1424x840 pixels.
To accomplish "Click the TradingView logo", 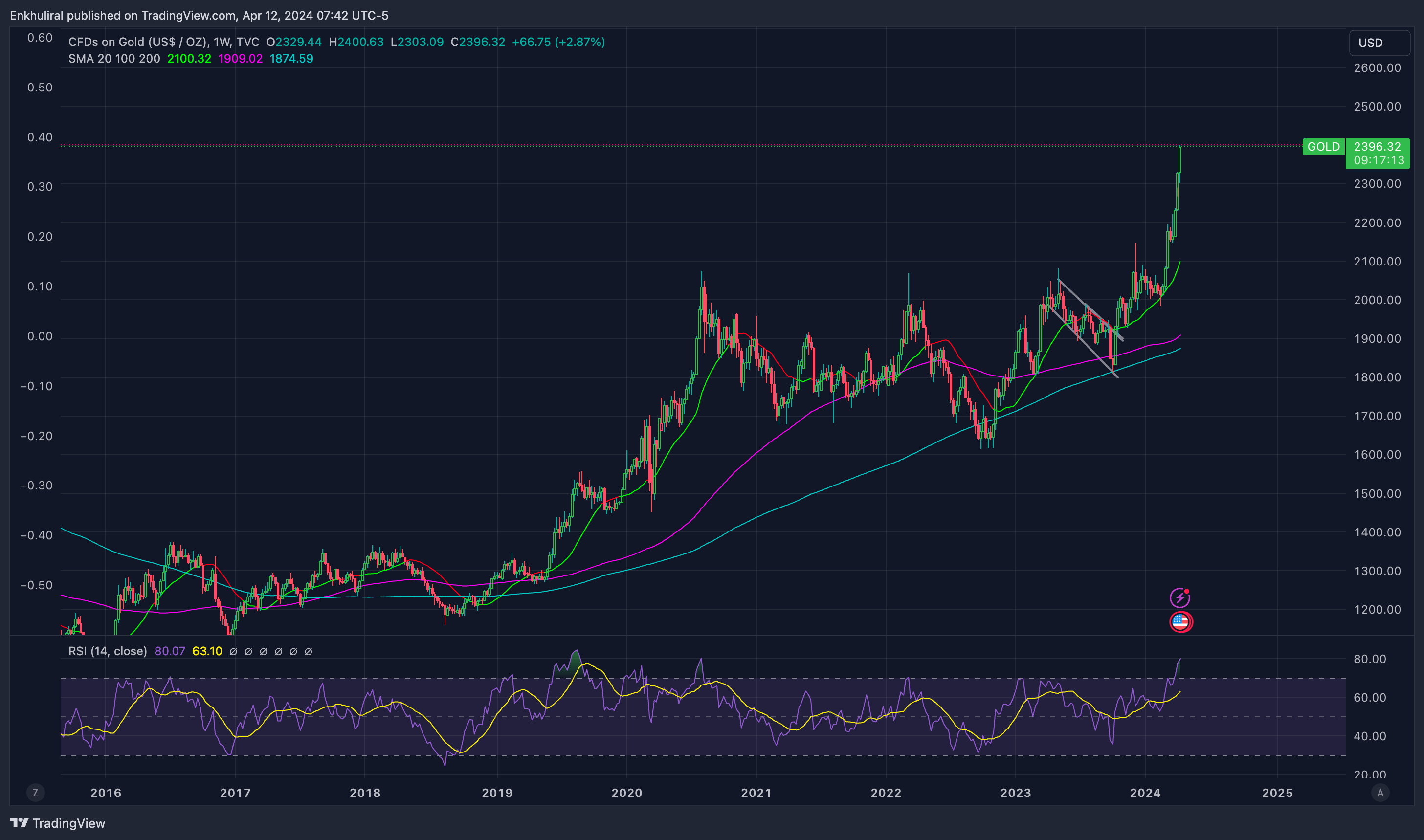I will pyautogui.click(x=57, y=822).
